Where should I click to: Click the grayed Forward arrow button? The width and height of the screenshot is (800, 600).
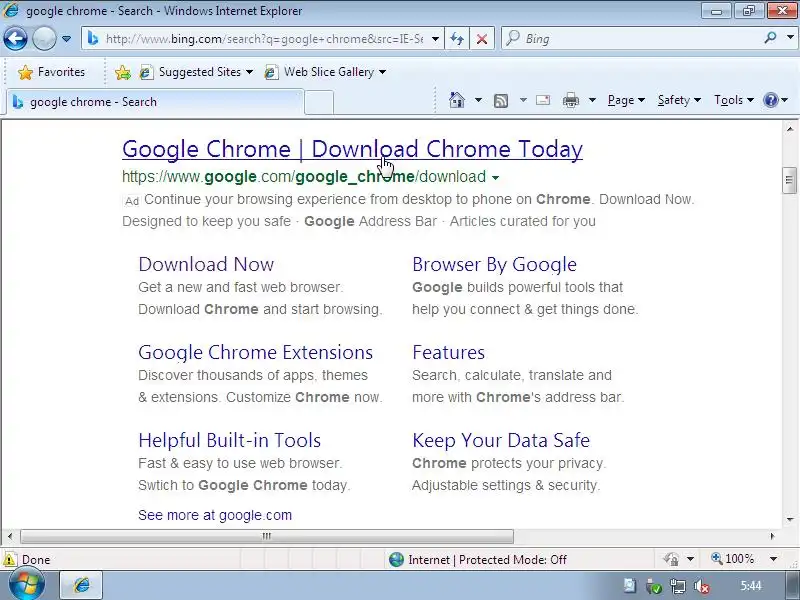click(x=44, y=38)
